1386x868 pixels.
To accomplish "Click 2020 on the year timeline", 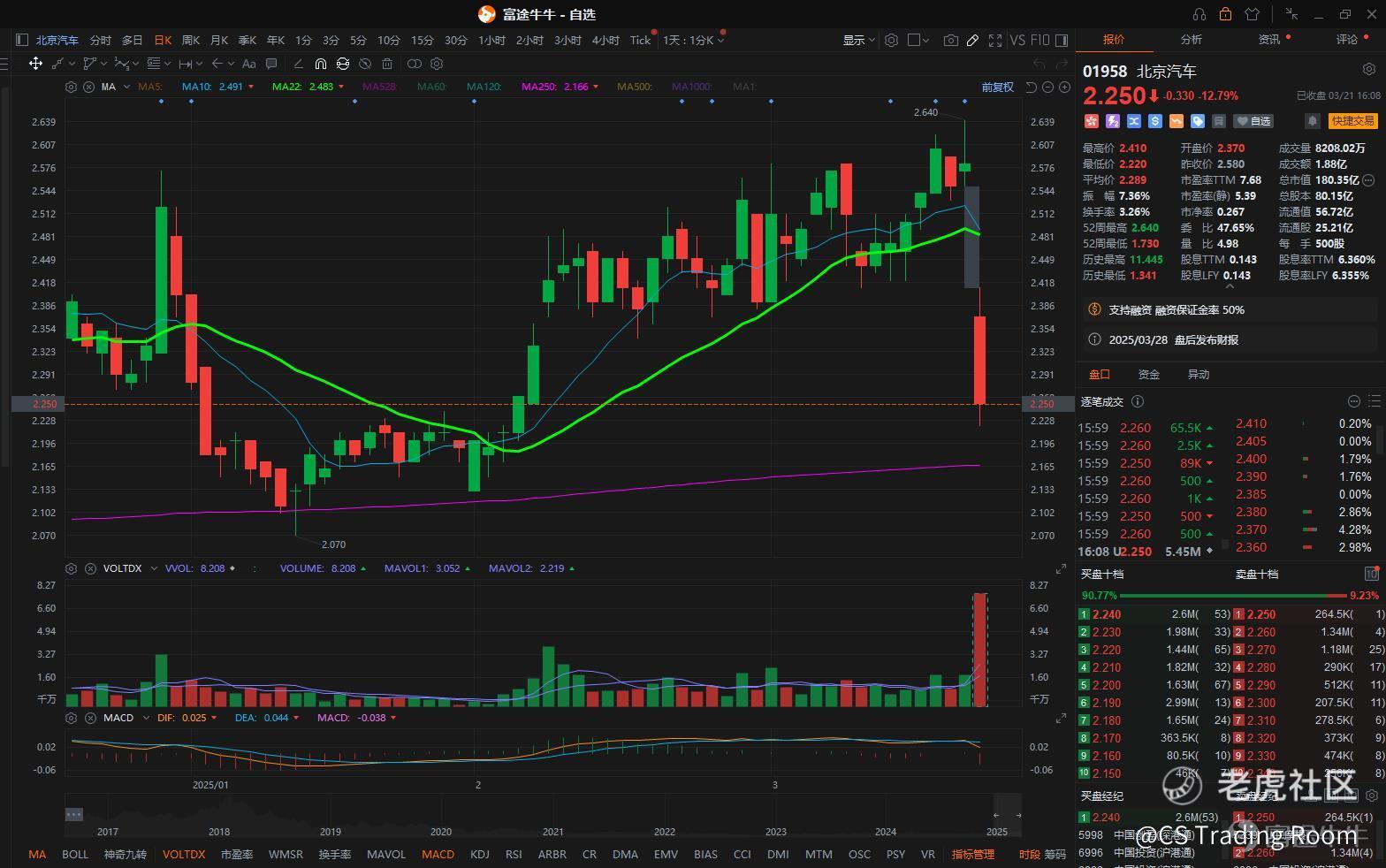I will (x=441, y=831).
